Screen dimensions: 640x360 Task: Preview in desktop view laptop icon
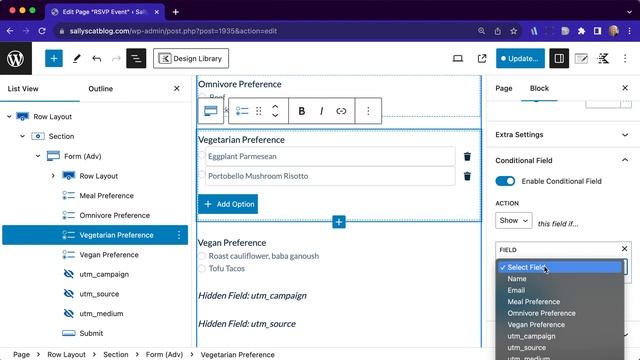point(458,58)
